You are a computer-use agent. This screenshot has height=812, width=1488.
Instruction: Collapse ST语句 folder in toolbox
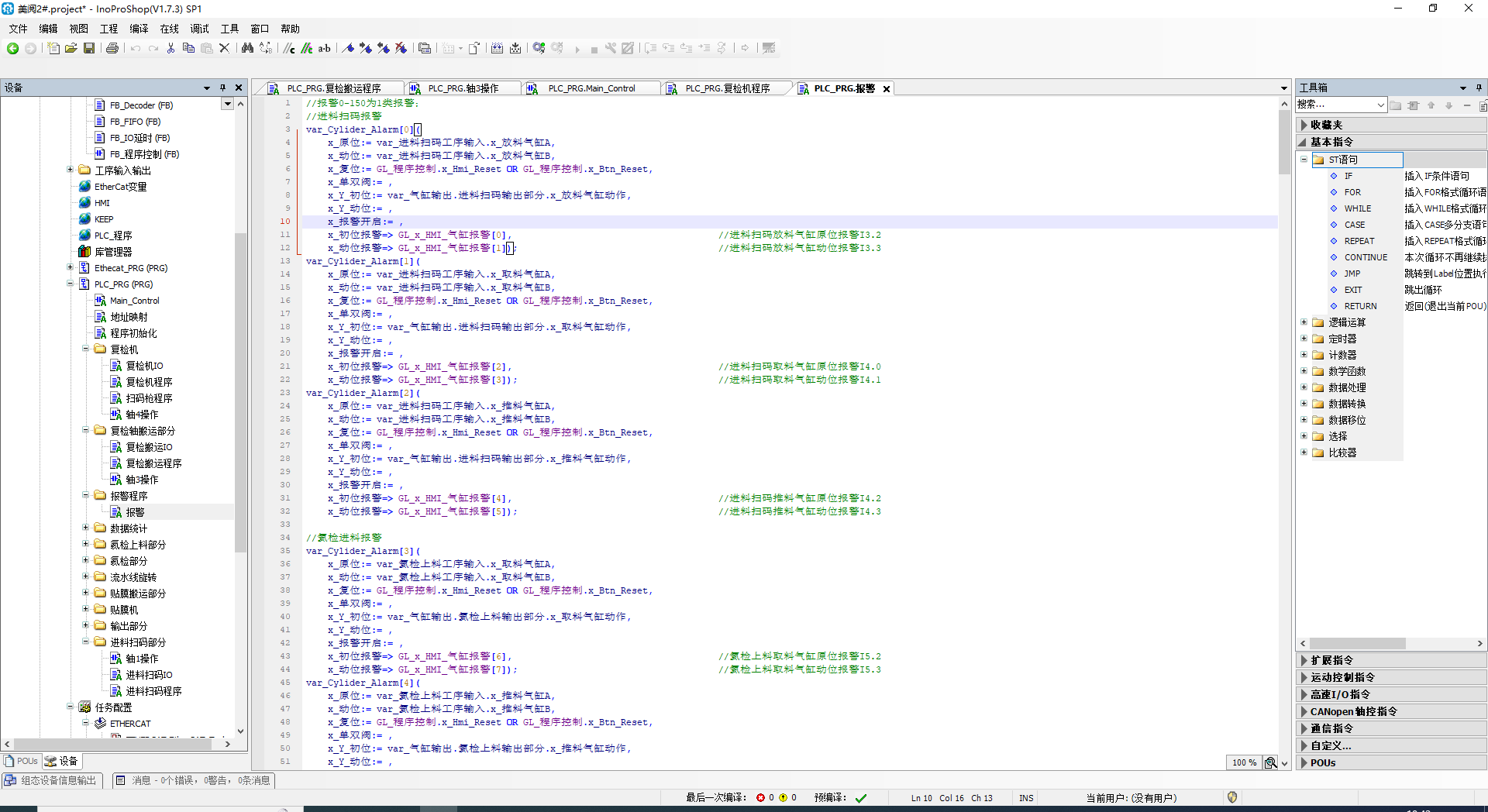click(1304, 159)
